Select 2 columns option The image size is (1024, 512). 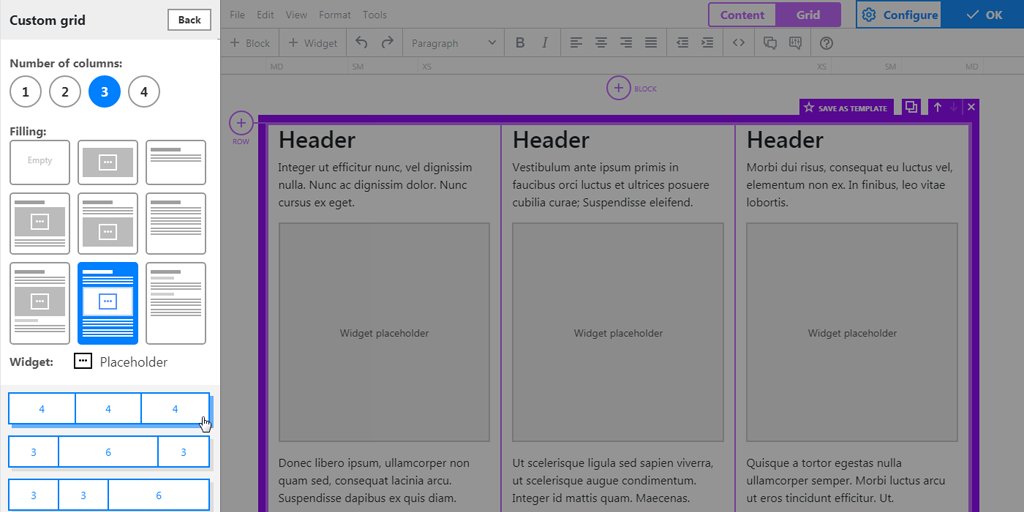click(x=65, y=91)
